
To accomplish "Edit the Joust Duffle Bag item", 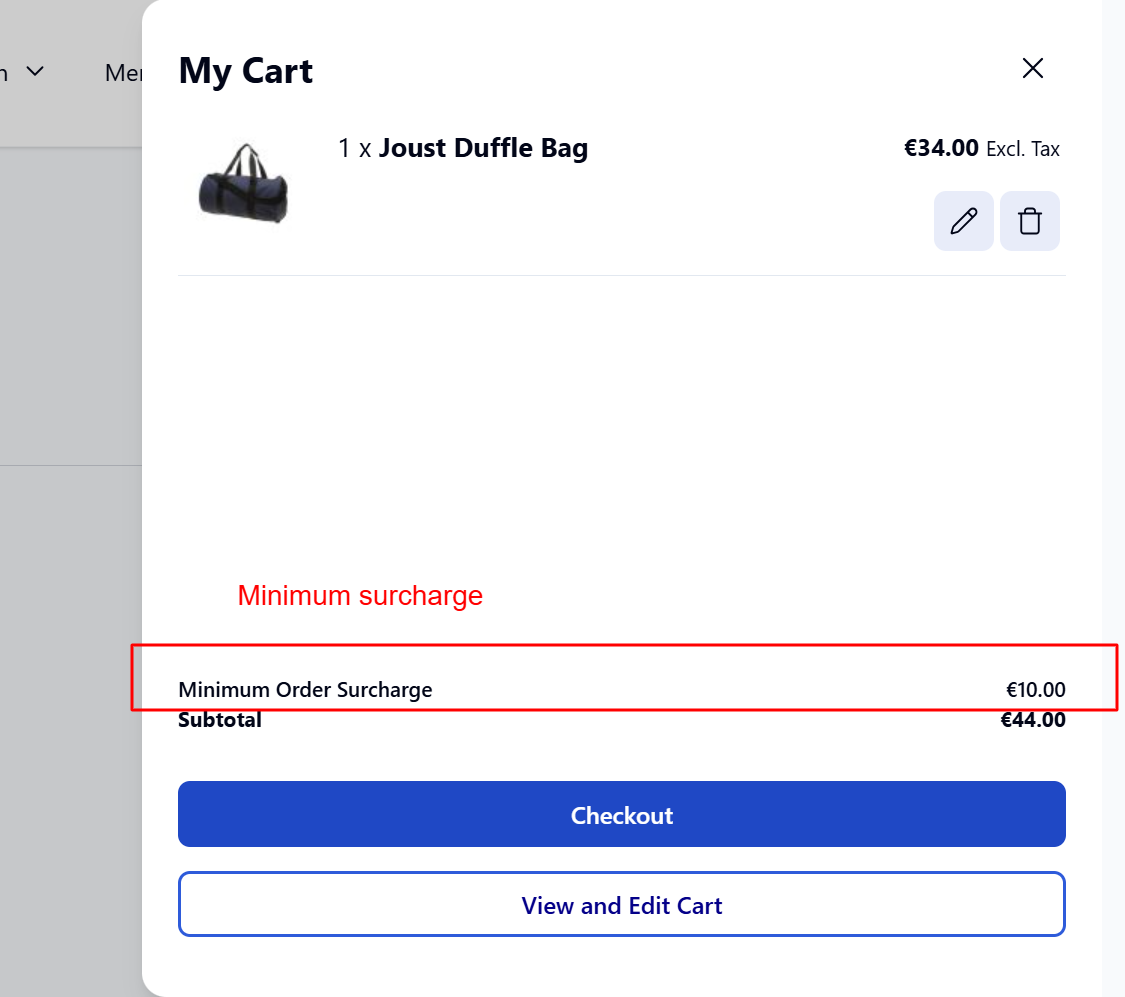I will (963, 221).
